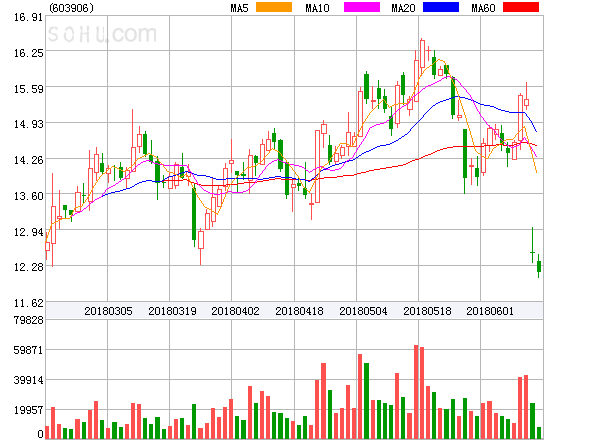The height and width of the screenshot is (440, 600).
Task: Click the blue MA20 legend swatch
Action: [441, 7]
